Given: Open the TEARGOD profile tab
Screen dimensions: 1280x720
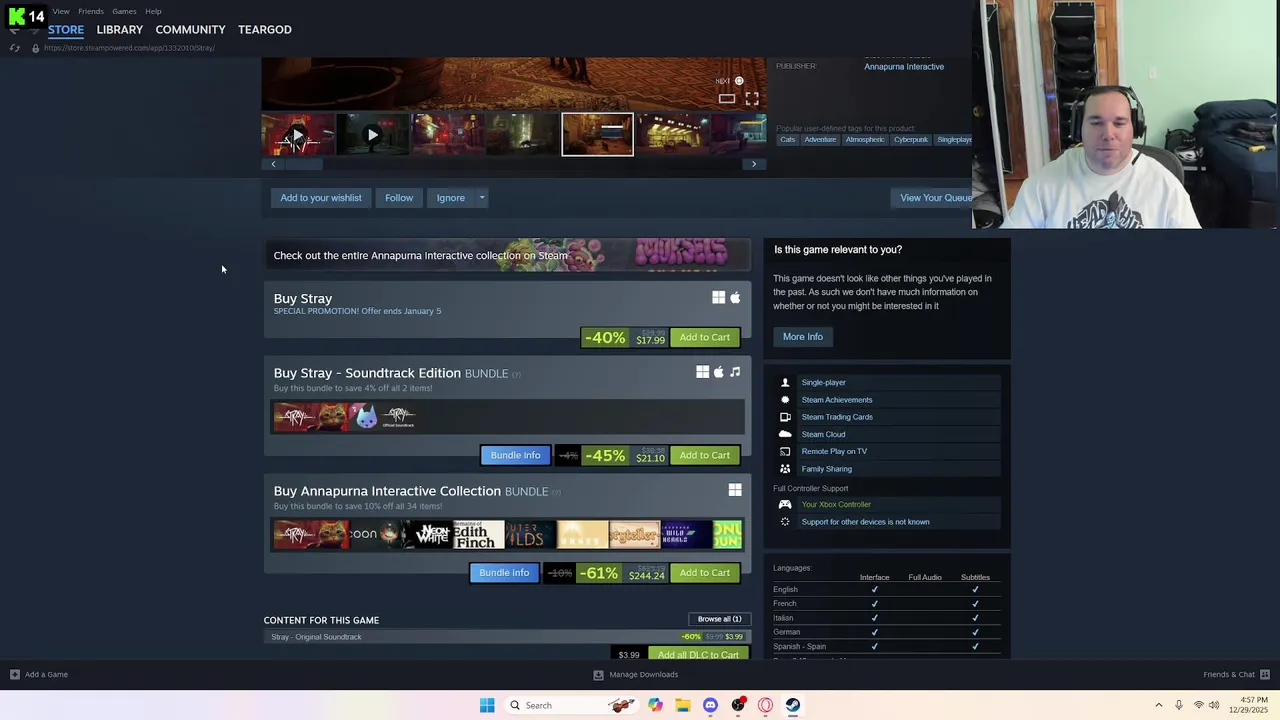Looking at the screenshot, I should [265, 29].
